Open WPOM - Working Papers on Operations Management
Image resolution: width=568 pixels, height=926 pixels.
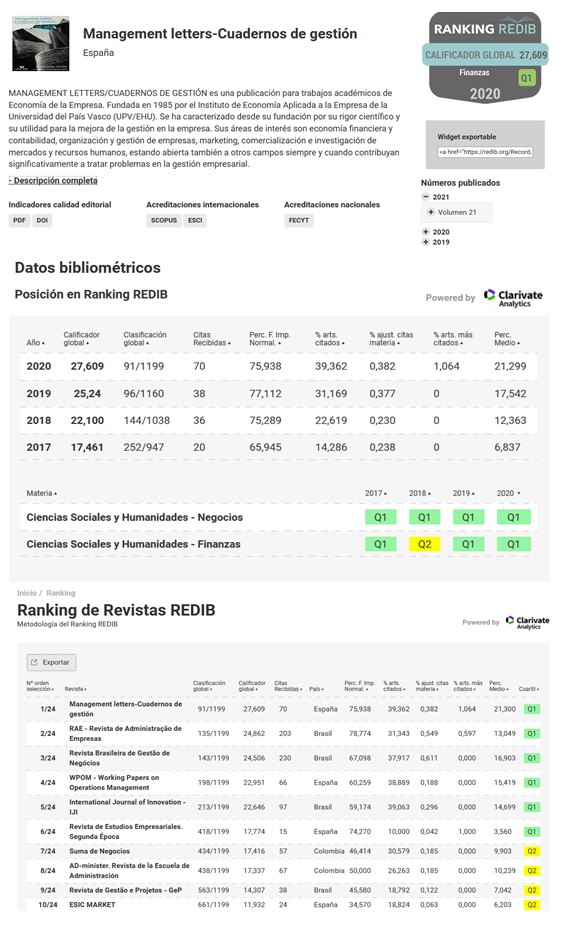pos(114,782)
